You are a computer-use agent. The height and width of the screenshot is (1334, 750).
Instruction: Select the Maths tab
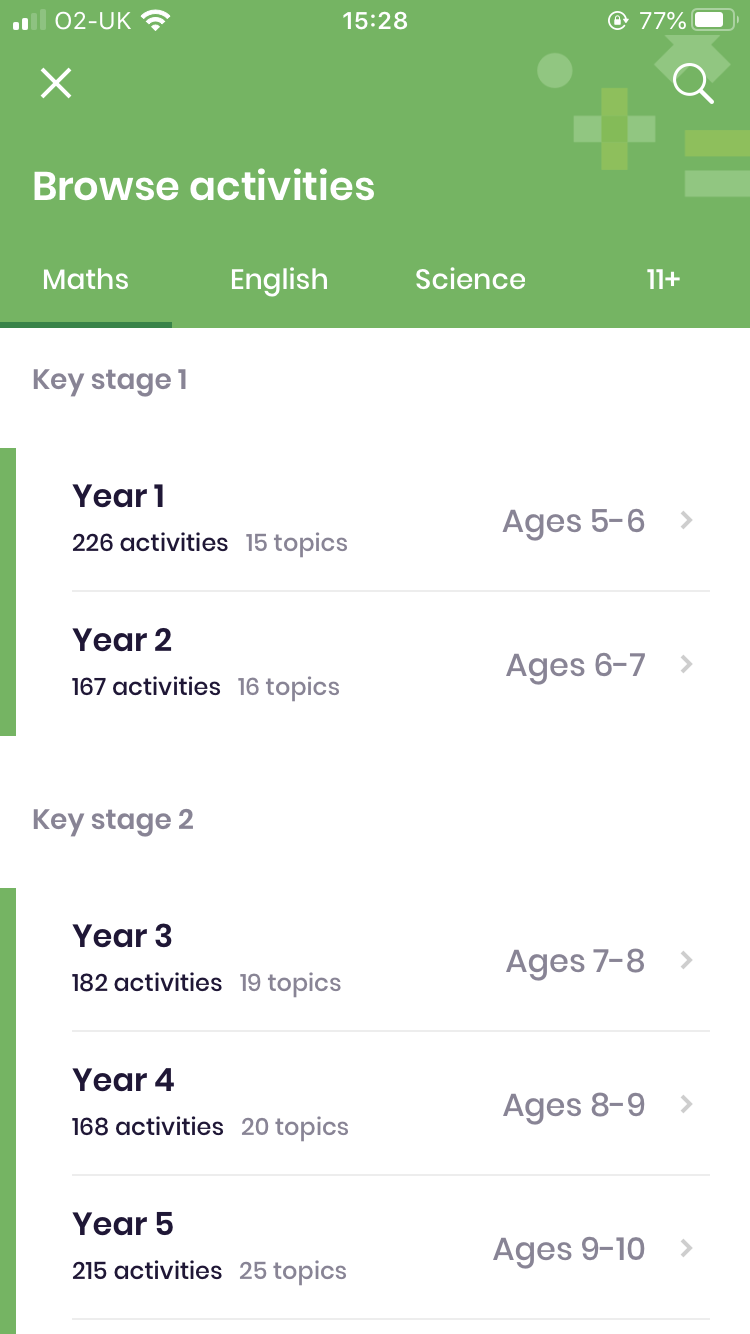(x=86, y=279)
